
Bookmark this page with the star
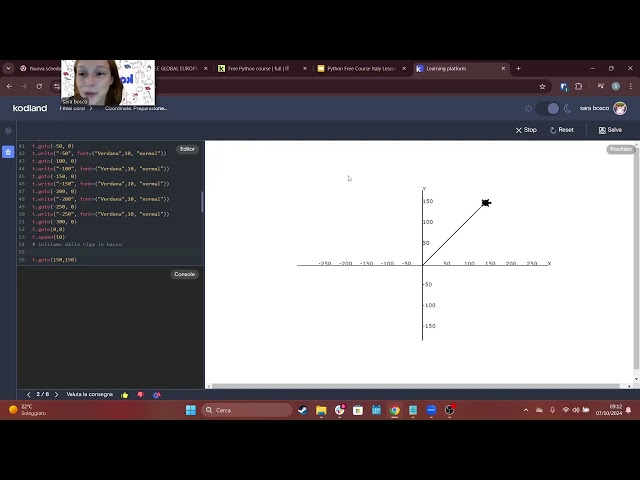542,87
